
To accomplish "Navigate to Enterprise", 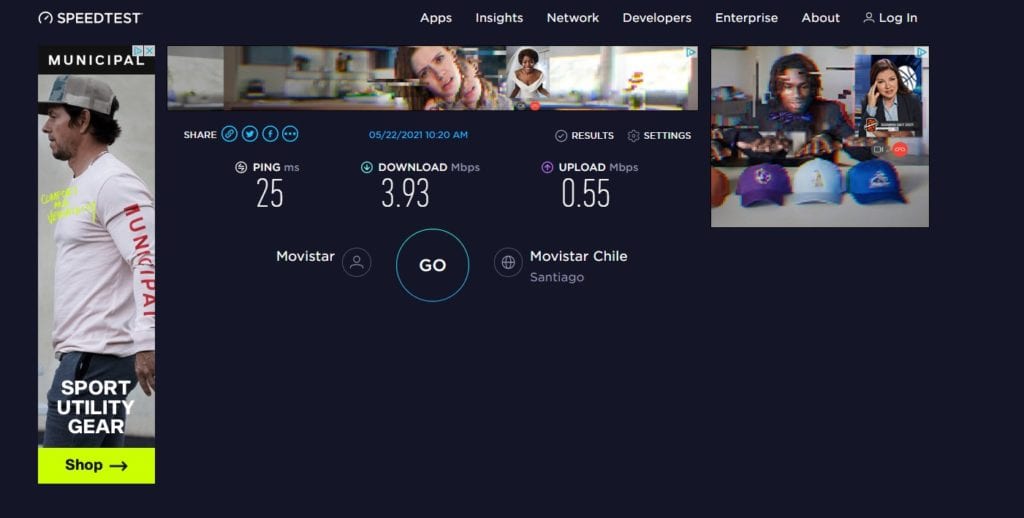I will [746, 18].
